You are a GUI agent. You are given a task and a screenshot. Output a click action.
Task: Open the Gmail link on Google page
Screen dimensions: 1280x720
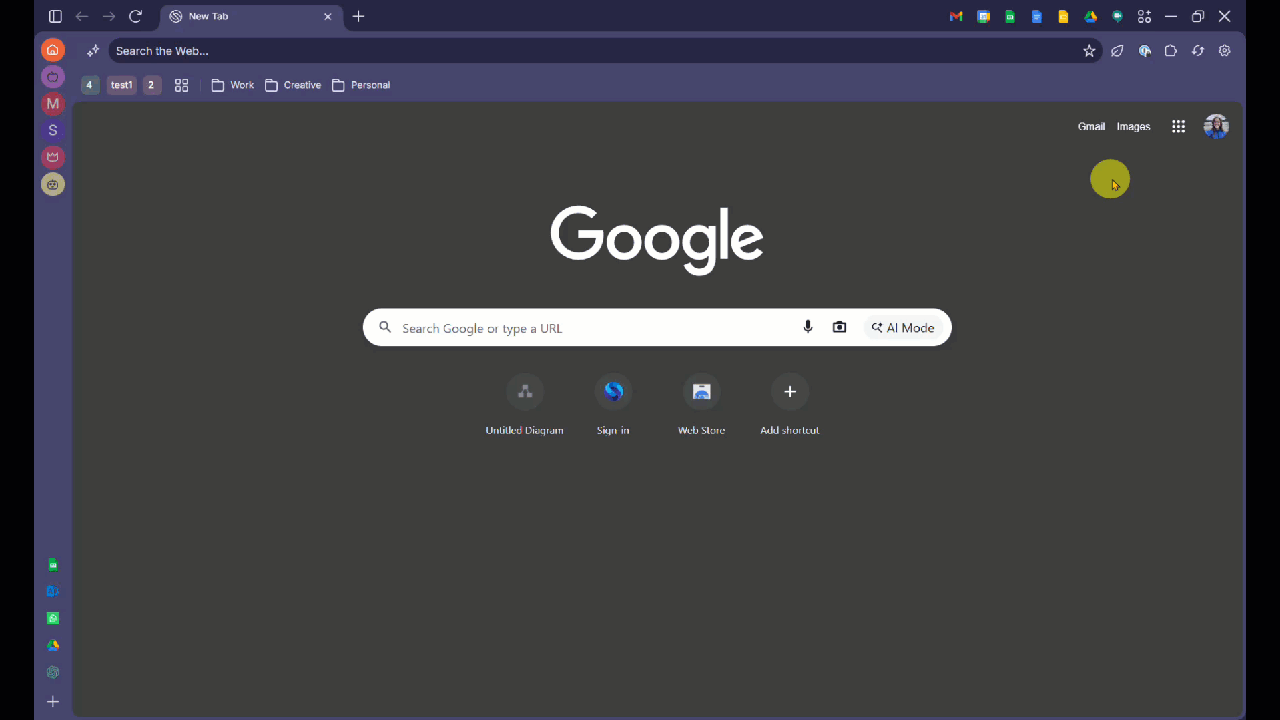coord(1091,126)
